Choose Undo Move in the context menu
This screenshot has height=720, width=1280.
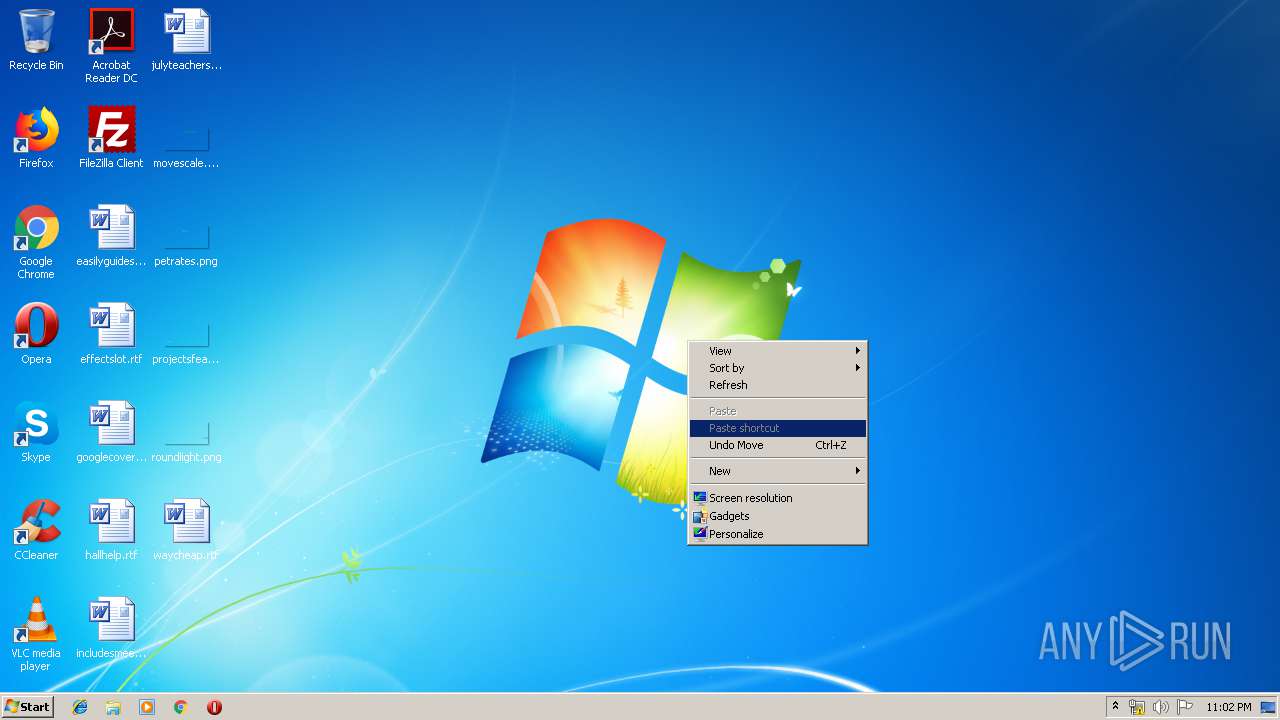(x=778, y=445)
